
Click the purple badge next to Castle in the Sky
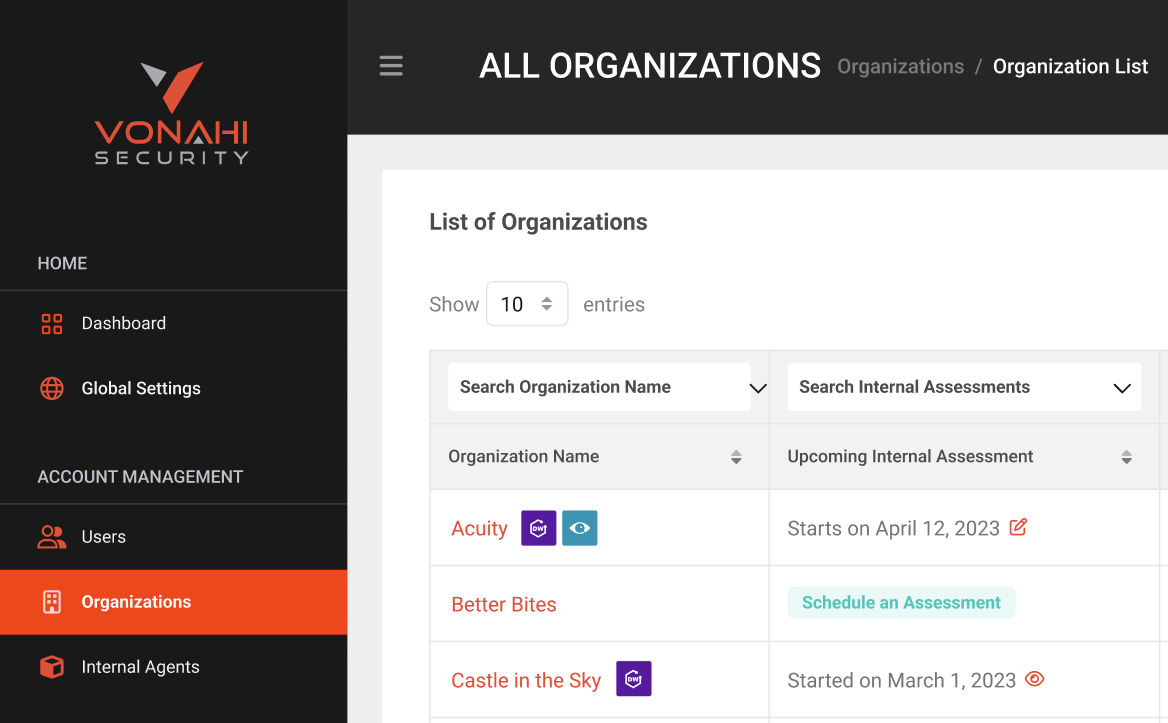[x=633, y=679]
